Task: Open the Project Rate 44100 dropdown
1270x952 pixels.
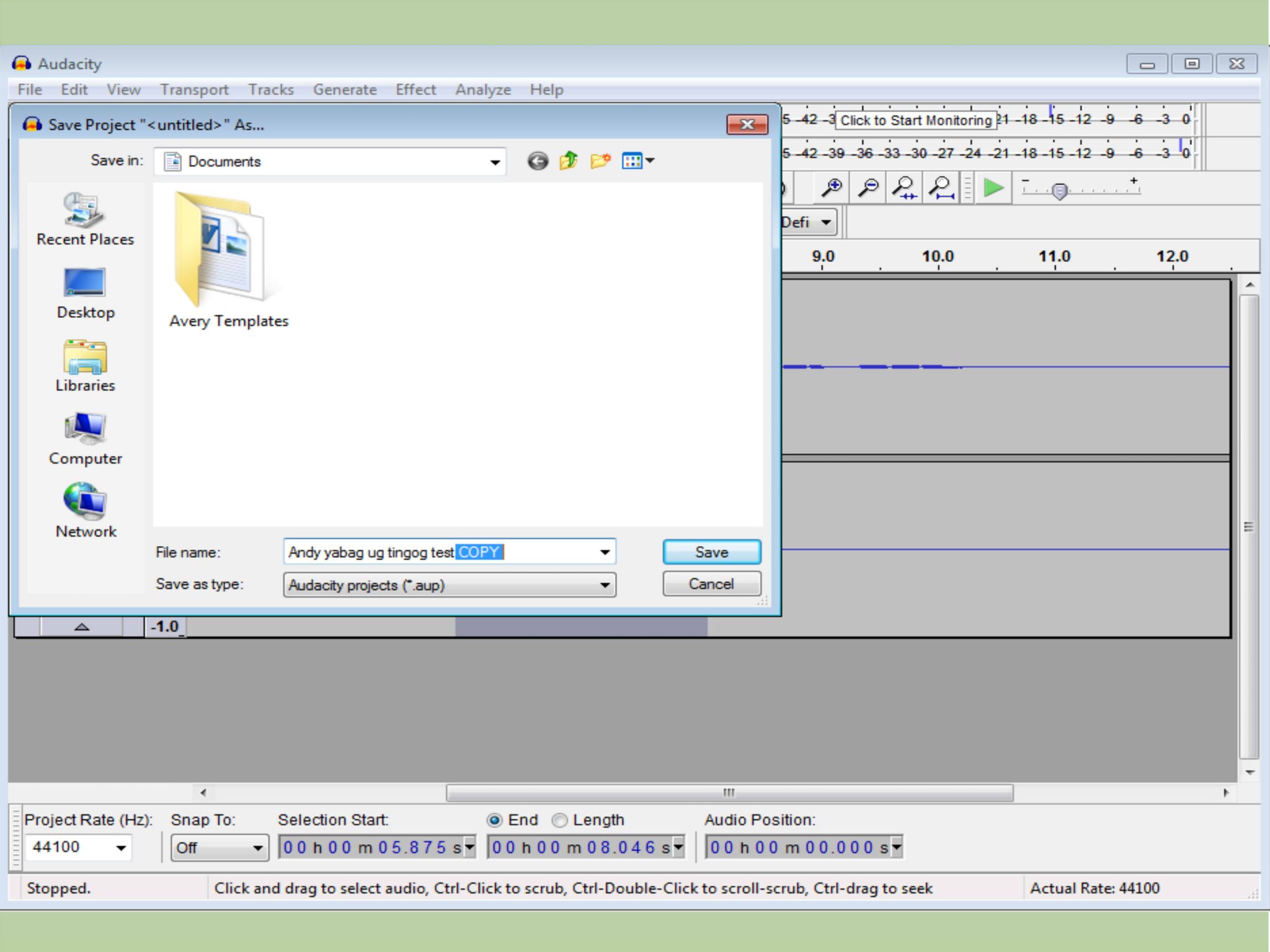Action: [x=121, y=847]
